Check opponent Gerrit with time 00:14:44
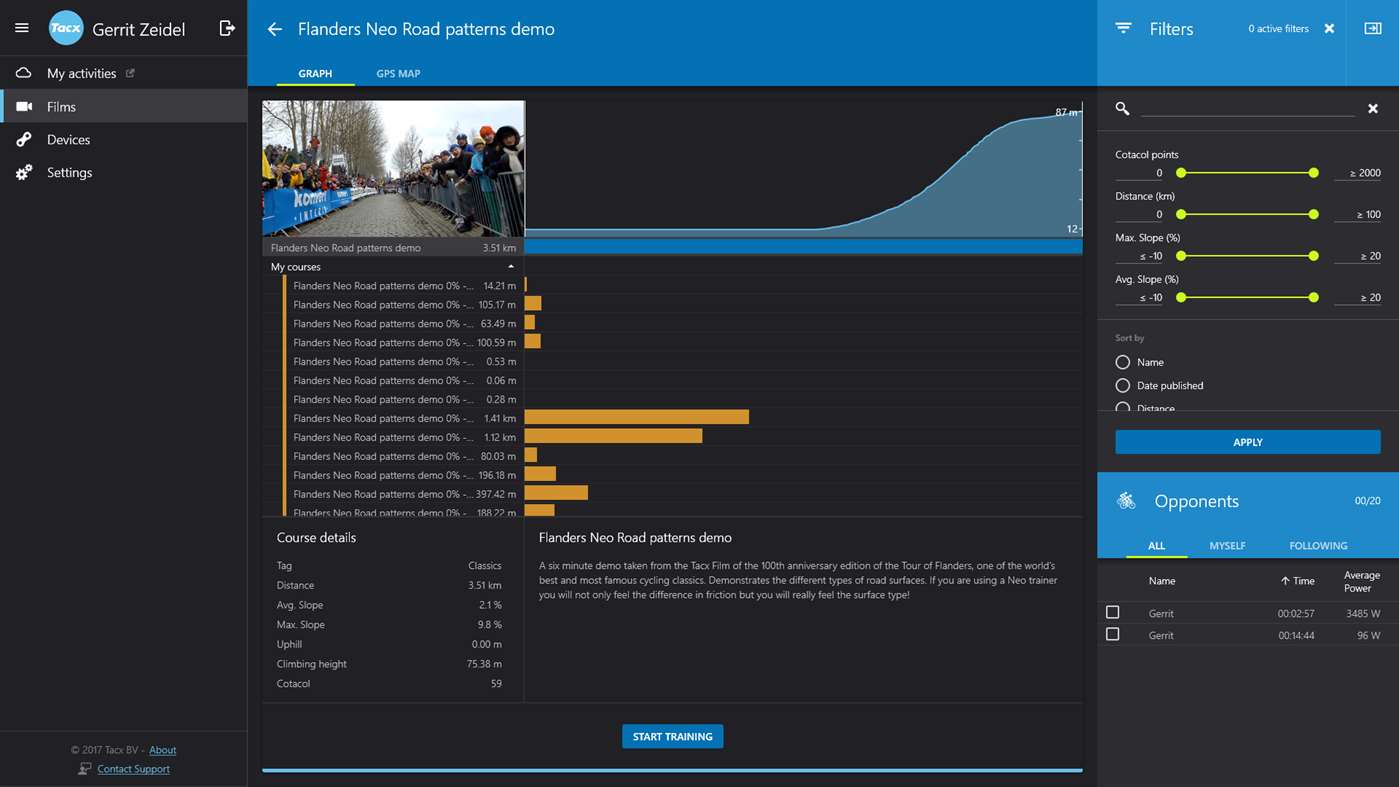 (1112, 634)
